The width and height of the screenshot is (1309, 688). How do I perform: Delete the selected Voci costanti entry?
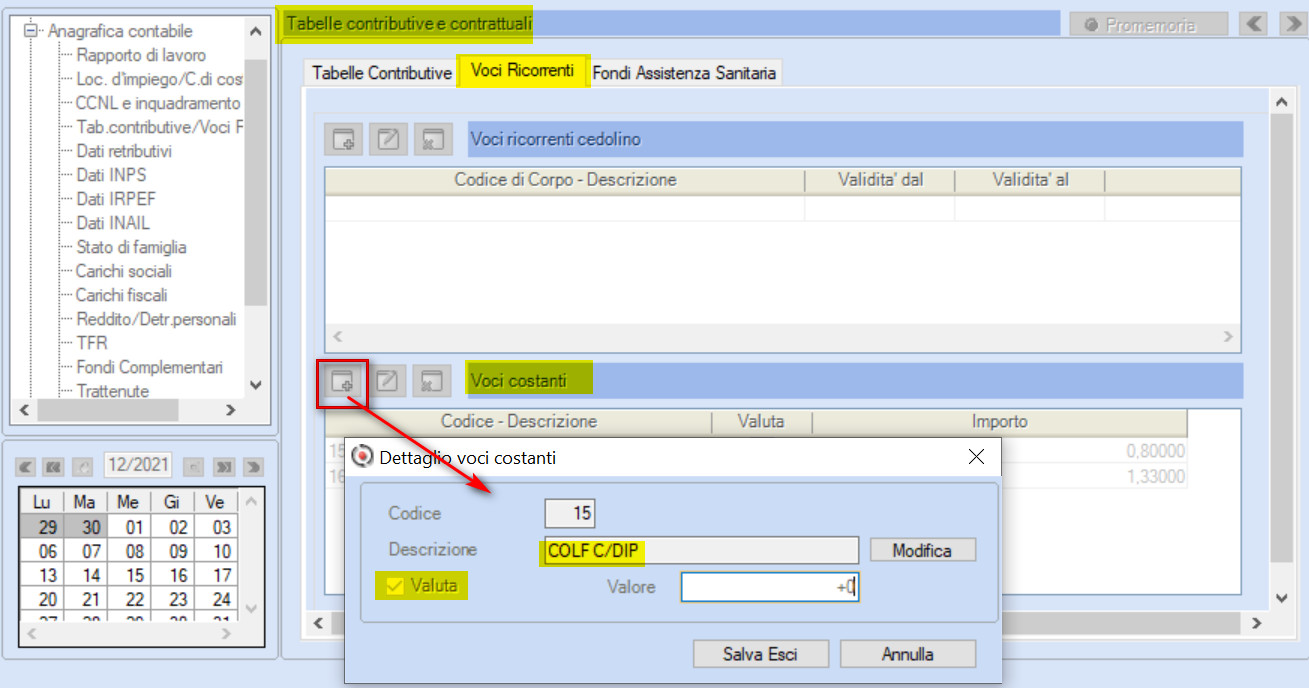(x=431, y=381)
